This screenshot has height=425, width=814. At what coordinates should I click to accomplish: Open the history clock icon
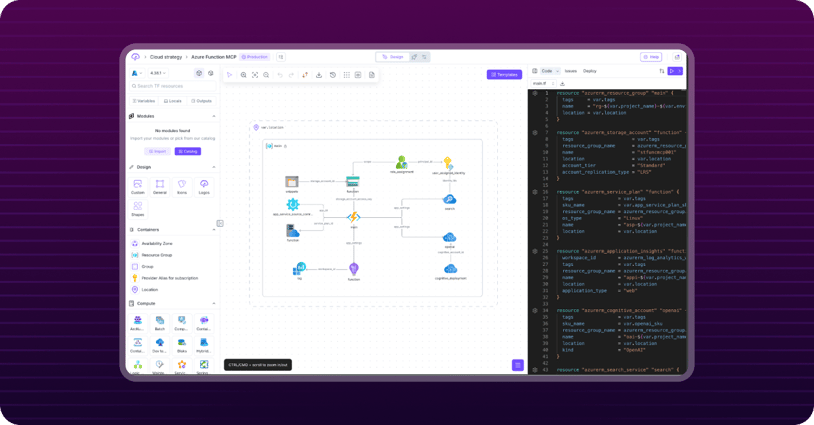(x=333, y=75)
